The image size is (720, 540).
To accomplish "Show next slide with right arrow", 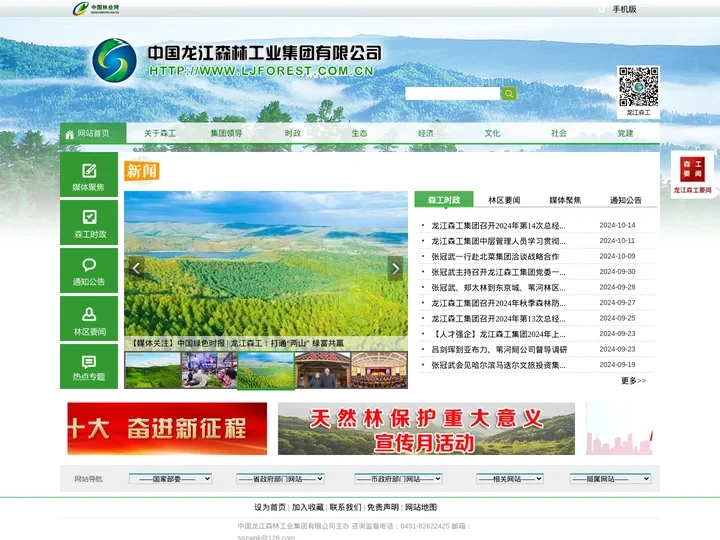I will (x=395, y=268).
